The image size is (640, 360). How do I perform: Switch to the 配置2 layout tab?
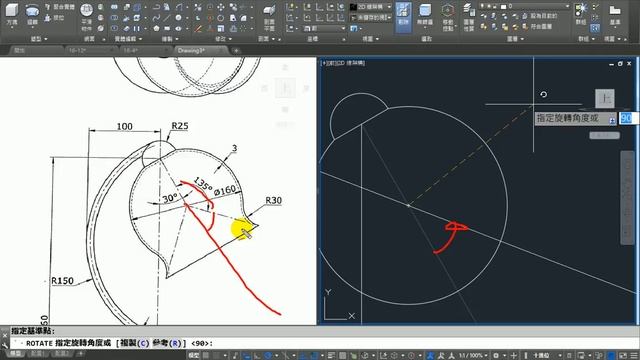[62, 353]
